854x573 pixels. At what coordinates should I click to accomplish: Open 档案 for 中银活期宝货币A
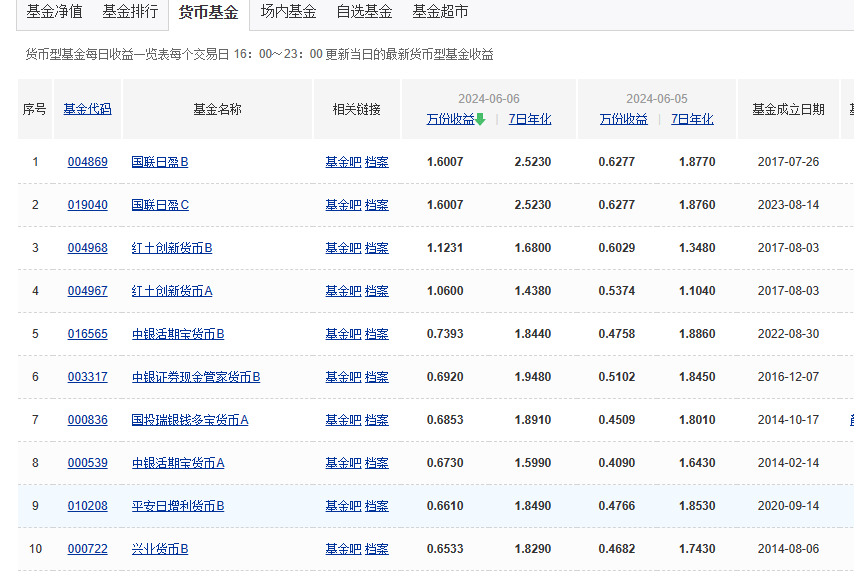pyautogui.click(x=376, y=463)
